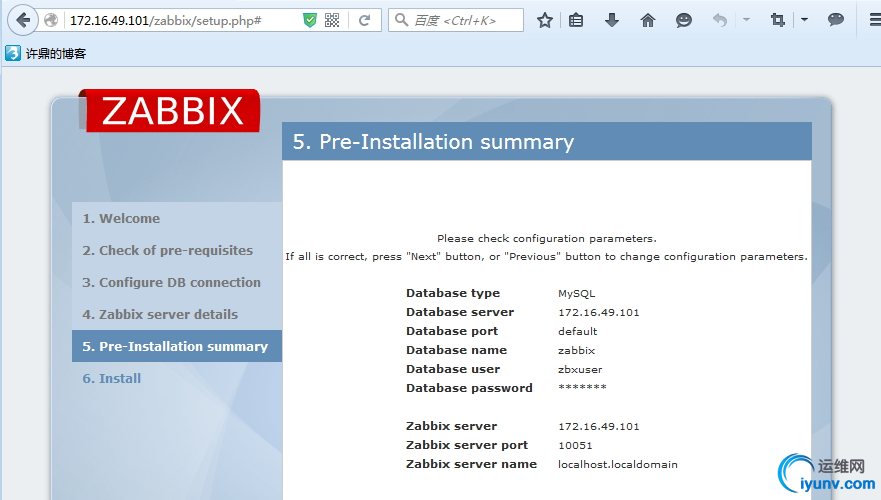Viewport: 881px width, 500px height.
Task: Click the masked password asterisks
Action: point(582,387)
